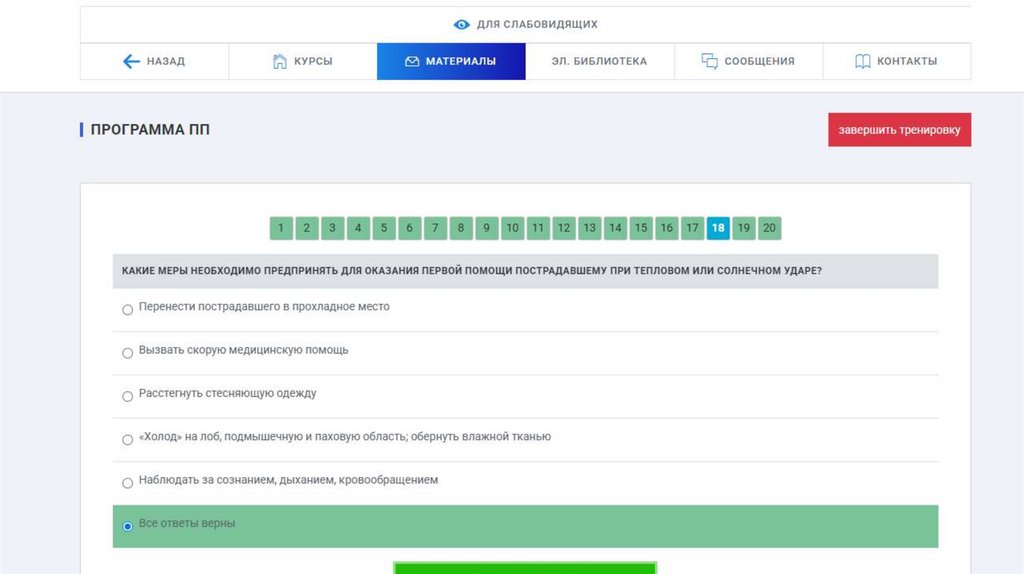Click the label text Перенести пострадавшего в прохладное место

[264, 306]
